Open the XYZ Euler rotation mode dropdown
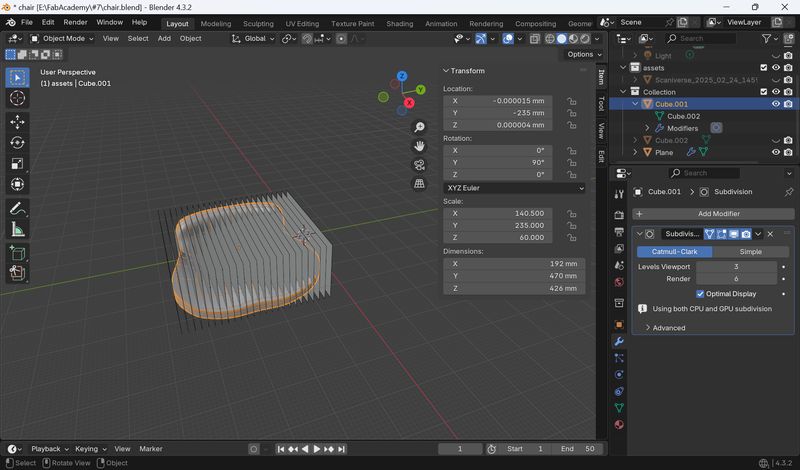 (515, 188)
